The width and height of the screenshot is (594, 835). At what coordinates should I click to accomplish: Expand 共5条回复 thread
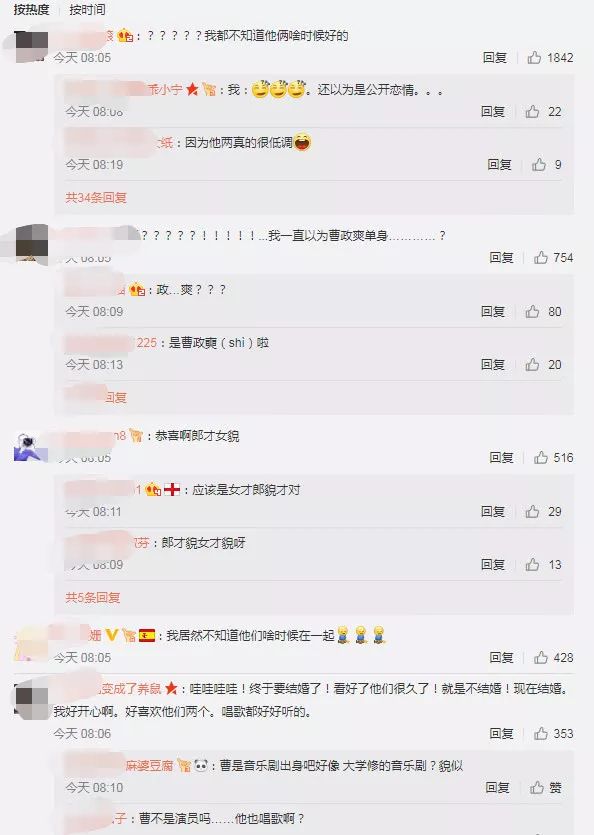click(93, 597)
